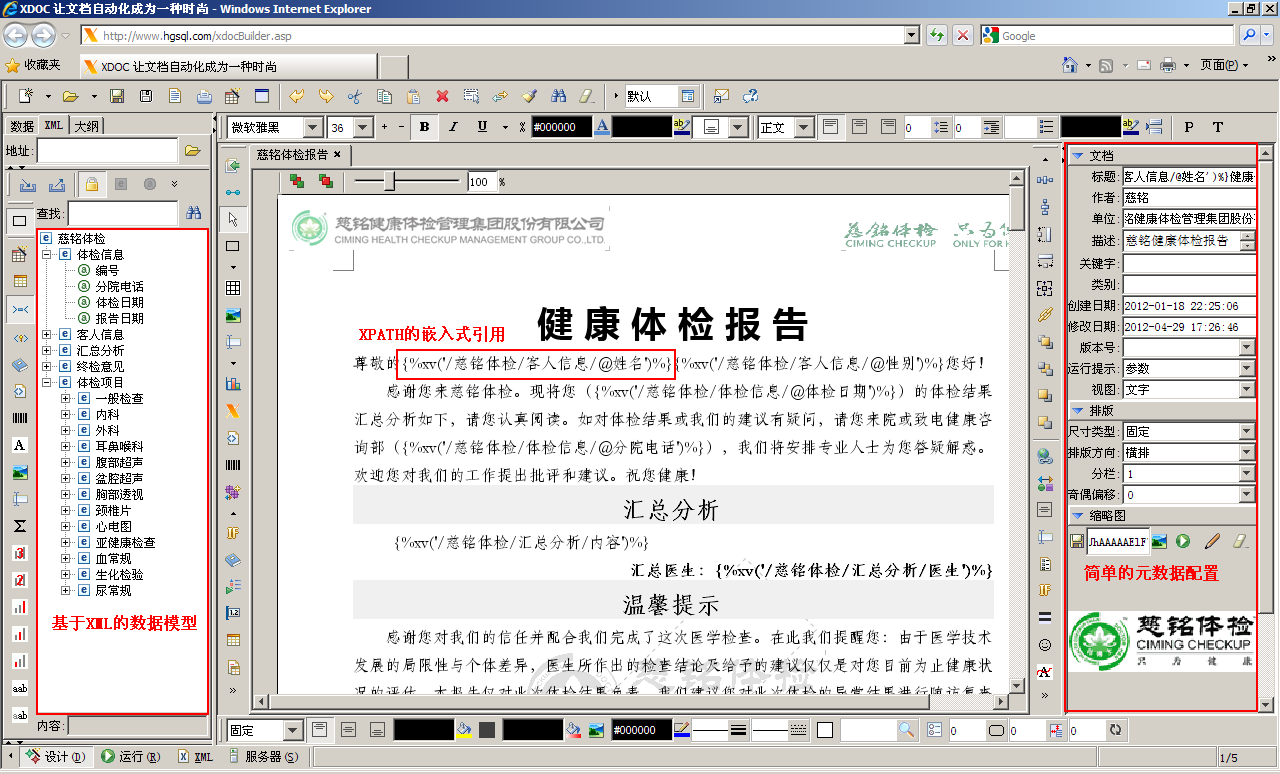Switch to the XML(X) bottom tab
Viewport: 1280px width, 774px height.
pyautogui.click(x=195, y=757)
